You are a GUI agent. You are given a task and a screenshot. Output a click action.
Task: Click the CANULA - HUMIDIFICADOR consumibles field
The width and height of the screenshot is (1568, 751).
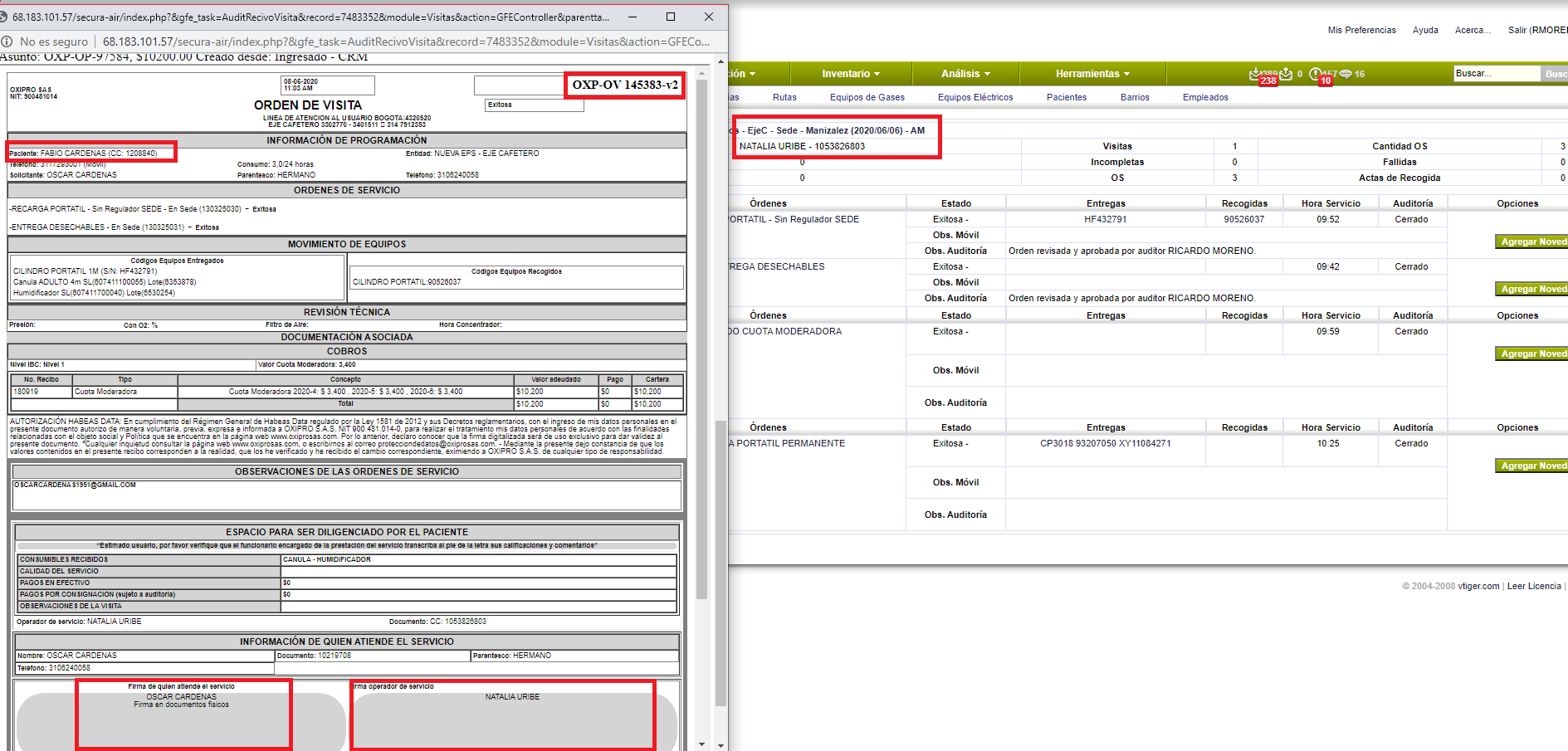coord(478,559)
